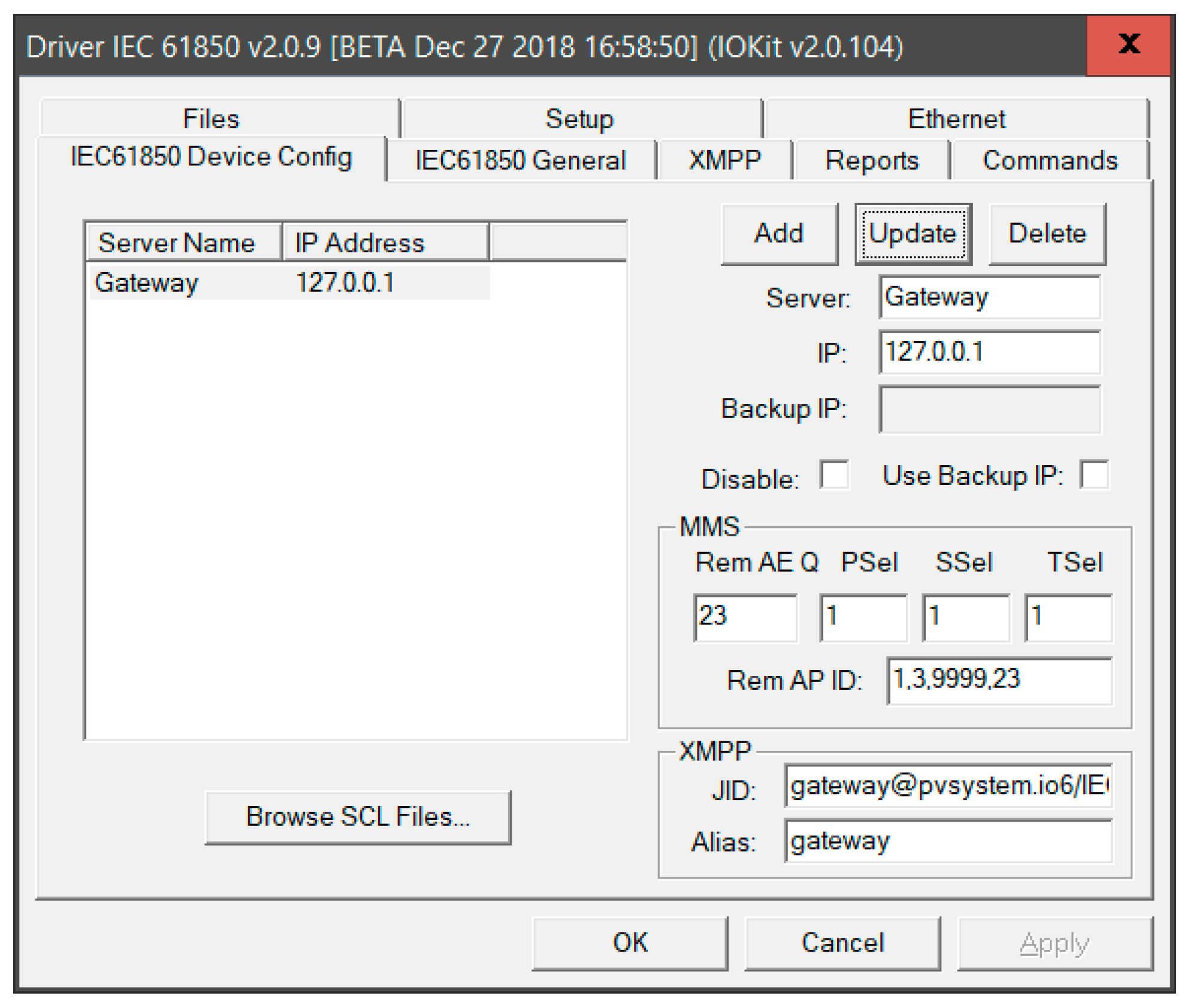This screenshot has height=1008, width=1190.
Task: Switch to the Reports tab
Action: click(871, 160)
